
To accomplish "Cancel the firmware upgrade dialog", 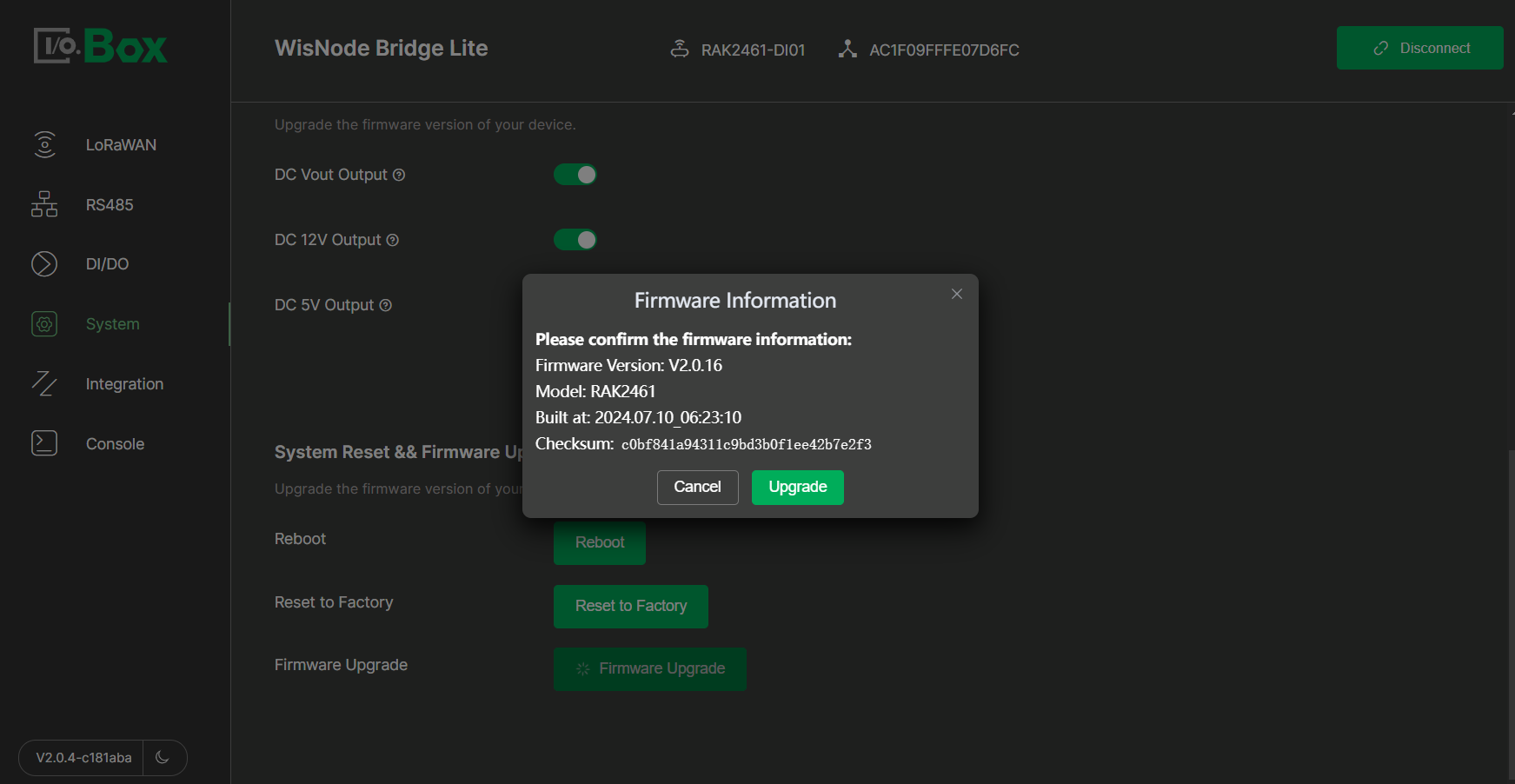I will coord(698,487).
